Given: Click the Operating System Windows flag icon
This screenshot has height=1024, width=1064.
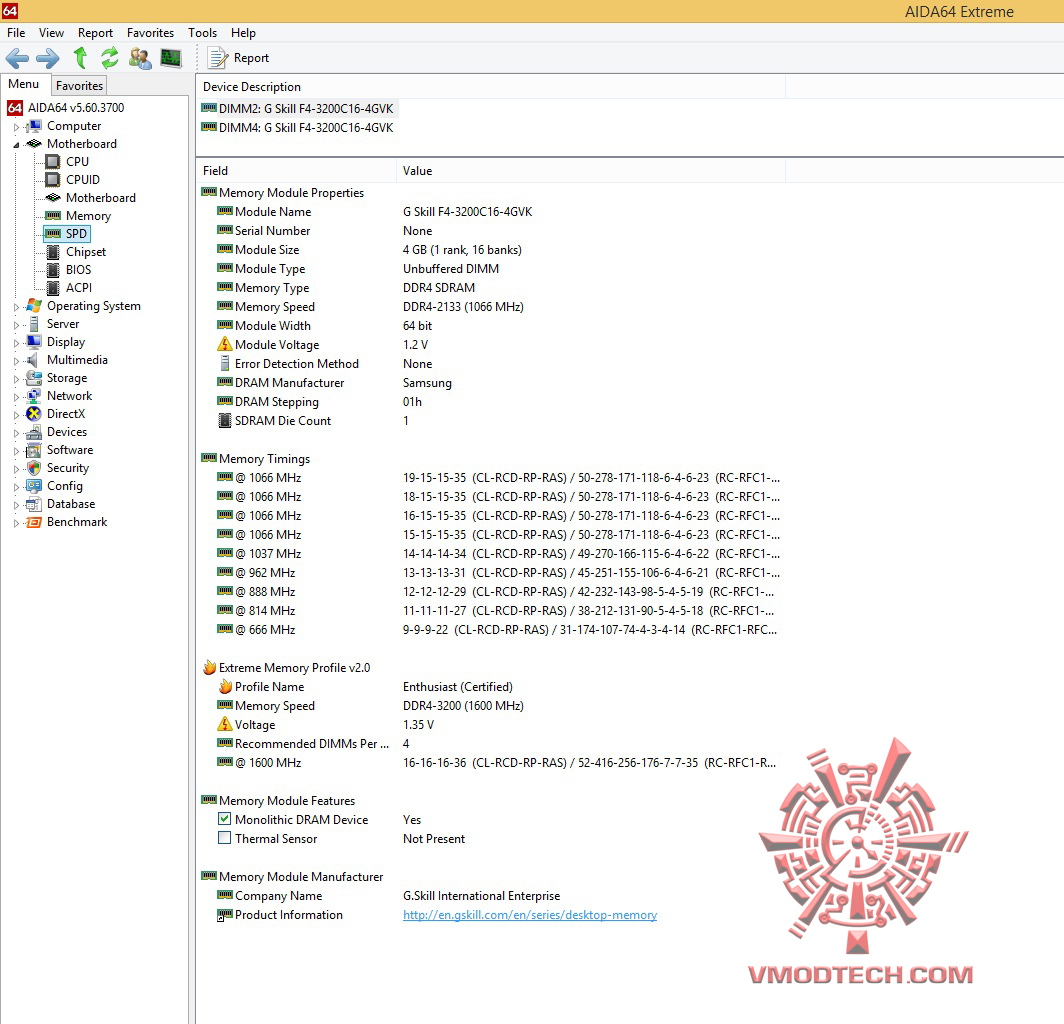Looking at the screenshot, I should pyautogui.click(x=34, y=306).
